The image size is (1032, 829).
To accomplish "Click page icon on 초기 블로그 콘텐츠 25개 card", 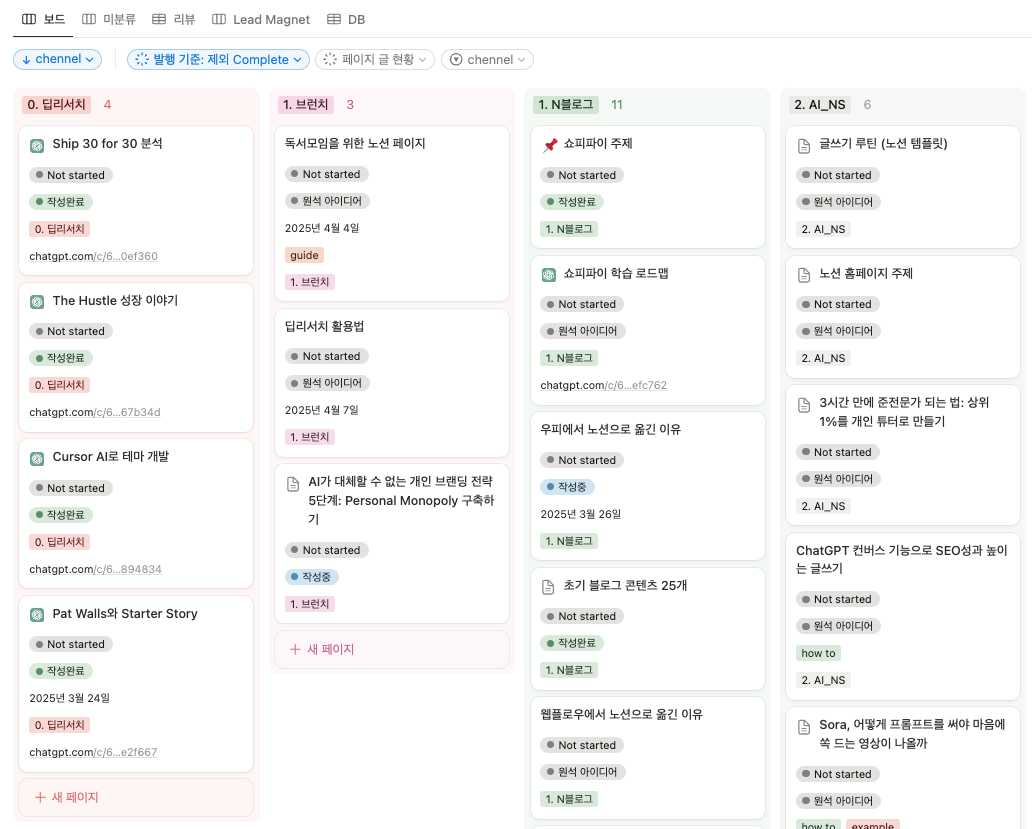I will pyautogui.click(x=548, y=587).
